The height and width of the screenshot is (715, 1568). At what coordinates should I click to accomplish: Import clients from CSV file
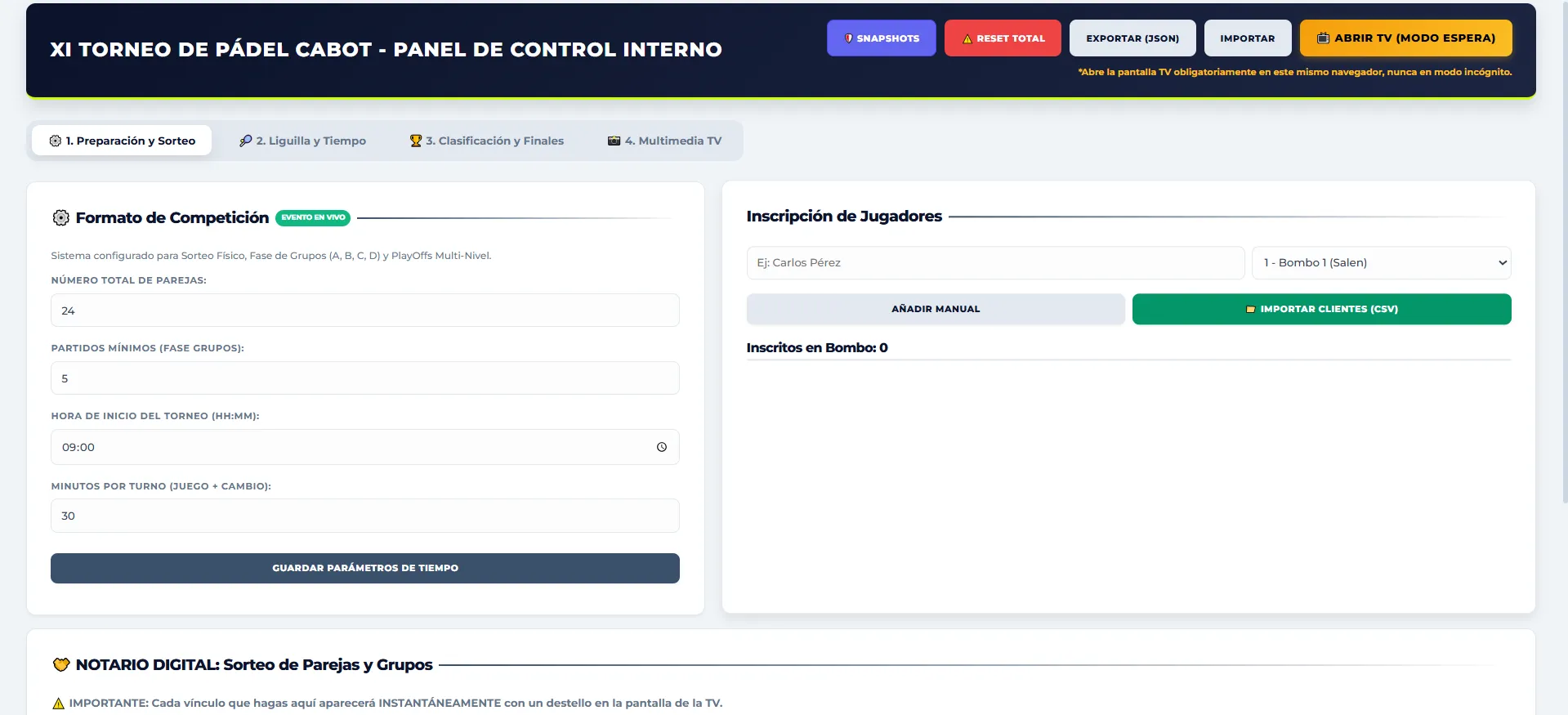pyautogui.click(x=1322, y=309)
